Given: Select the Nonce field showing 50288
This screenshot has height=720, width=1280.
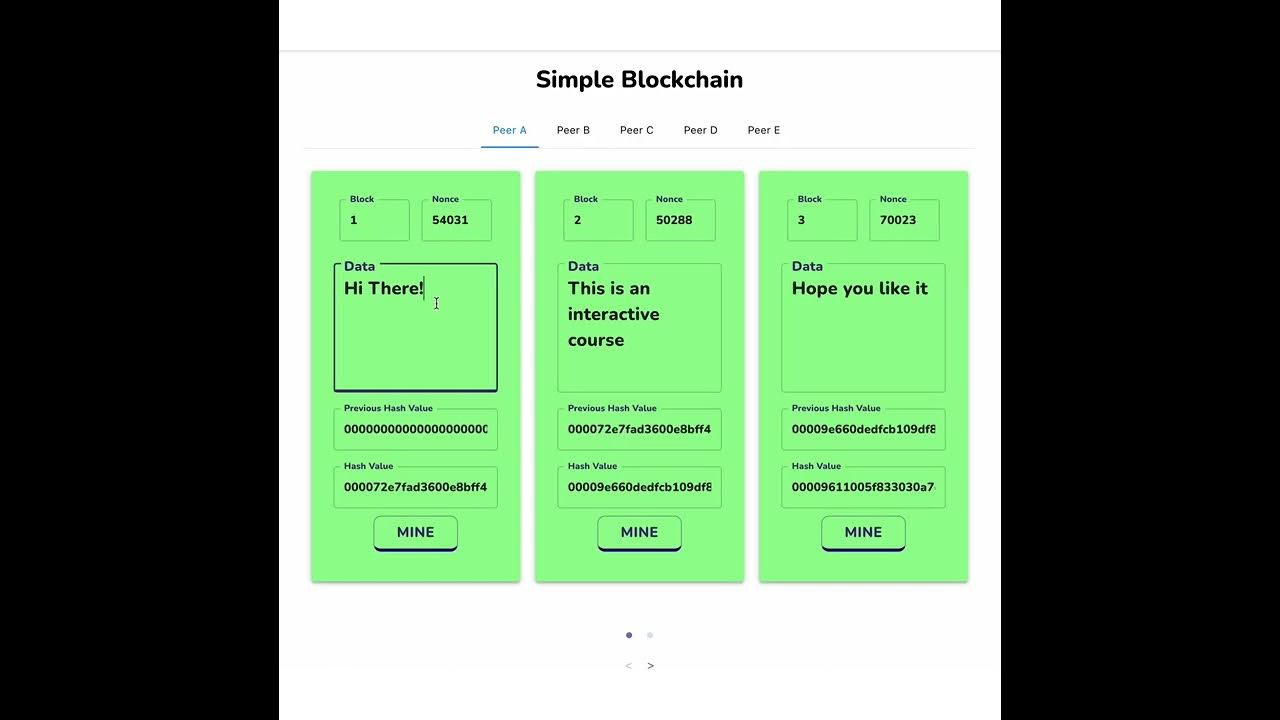Looking at the screenshot, I should 680,220.
